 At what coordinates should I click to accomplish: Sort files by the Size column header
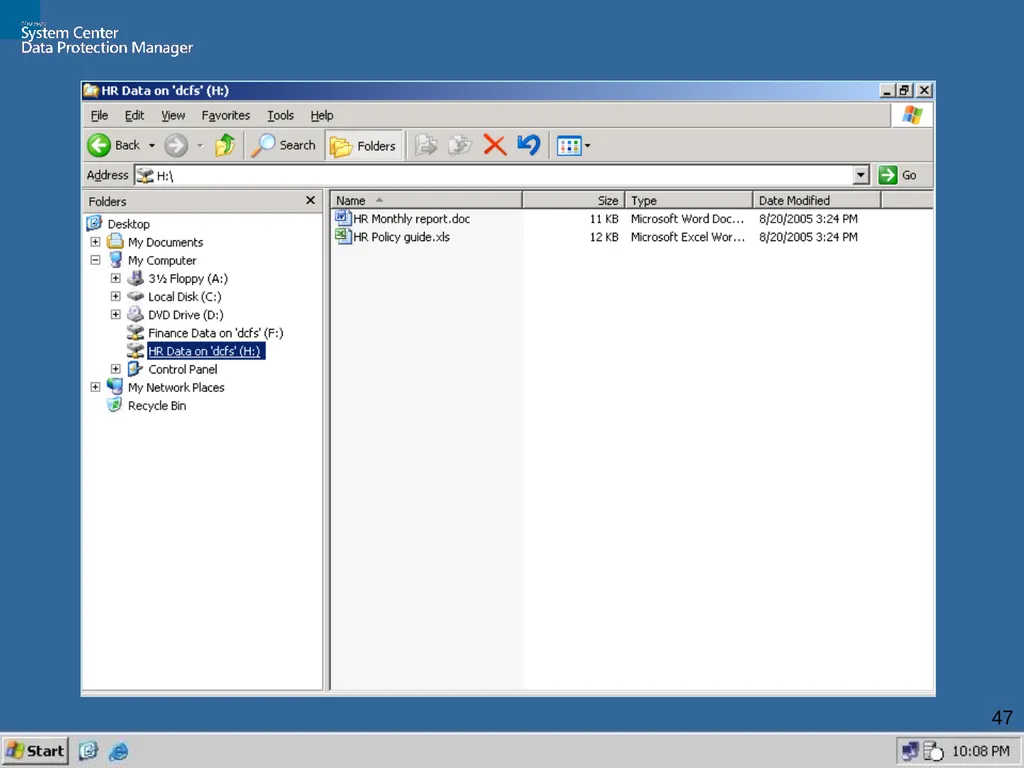point(573,200)
